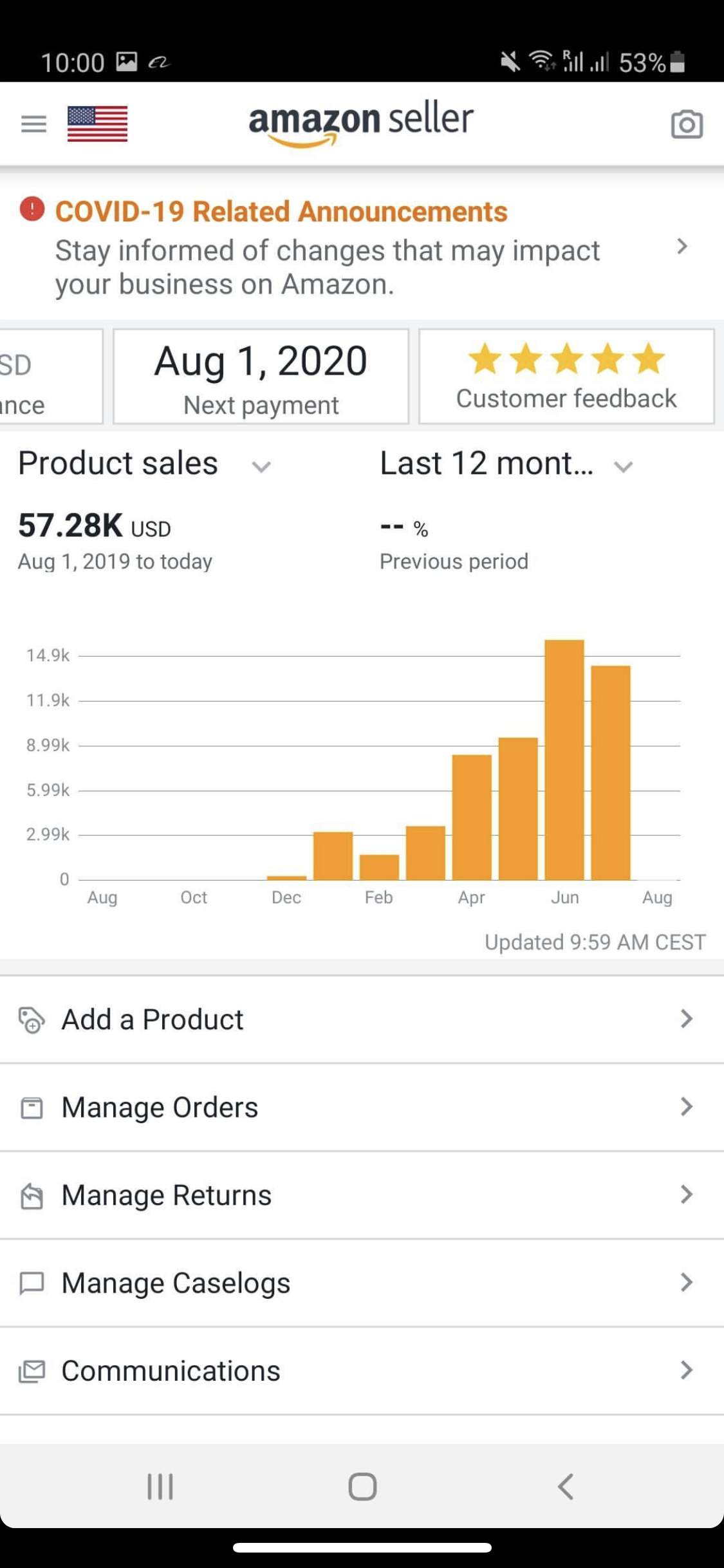724x1568 pixels.
Task: Open the camera scan icon
Action: coord(687,124)
